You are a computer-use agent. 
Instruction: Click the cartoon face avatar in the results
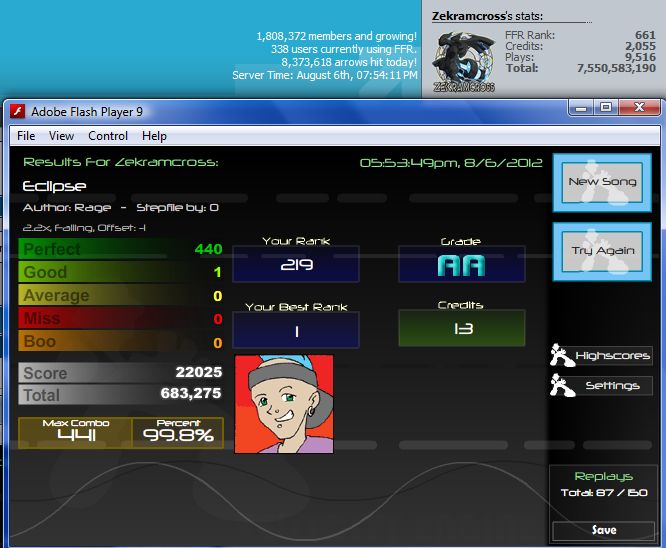point(284,404)
